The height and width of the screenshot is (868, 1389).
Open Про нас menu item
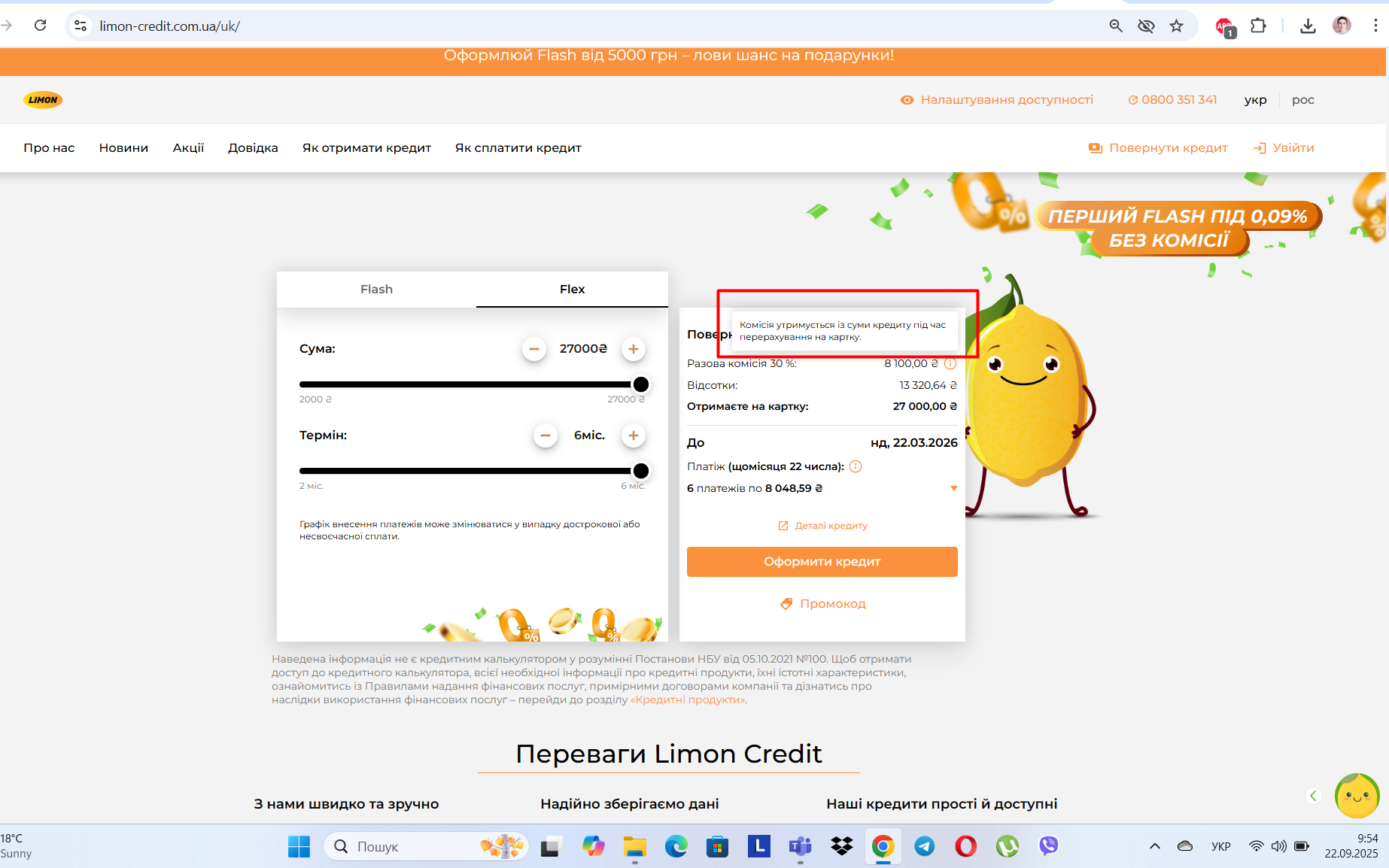coord(49,148)
